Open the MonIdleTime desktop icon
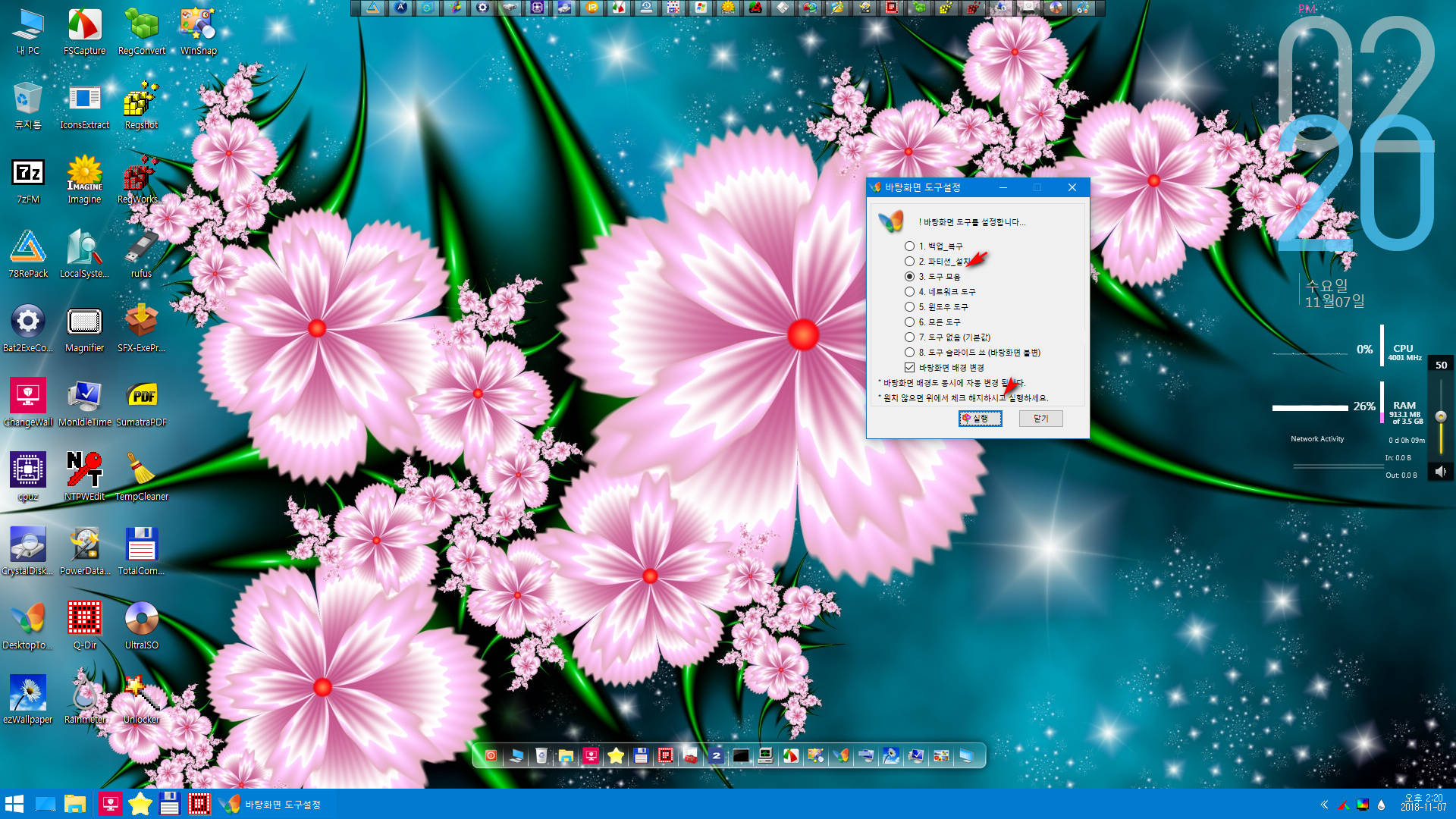1456x819 pixels. coord(84,403)
